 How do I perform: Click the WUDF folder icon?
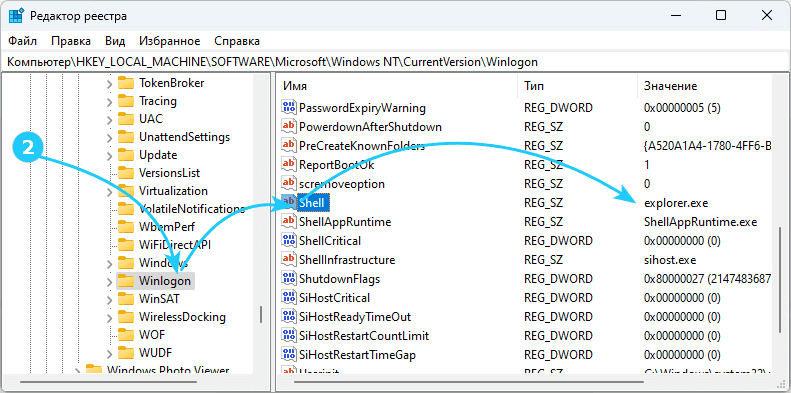click(x=125, y=352)
